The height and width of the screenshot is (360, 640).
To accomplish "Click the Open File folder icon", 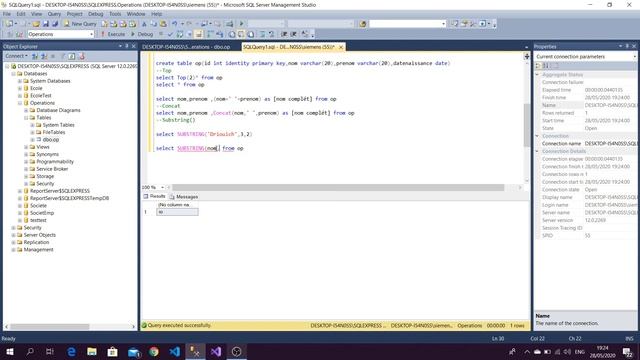I will (x=36, y=24).
